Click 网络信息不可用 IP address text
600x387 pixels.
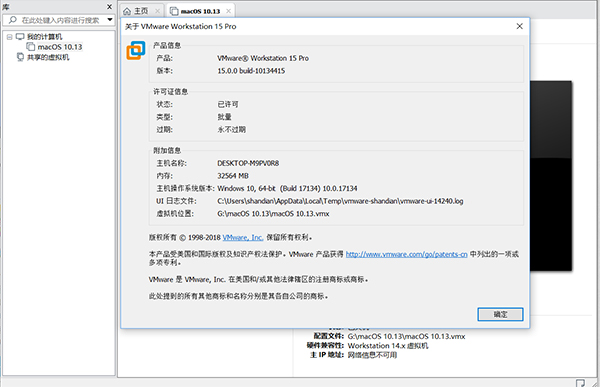click(372, 355)
